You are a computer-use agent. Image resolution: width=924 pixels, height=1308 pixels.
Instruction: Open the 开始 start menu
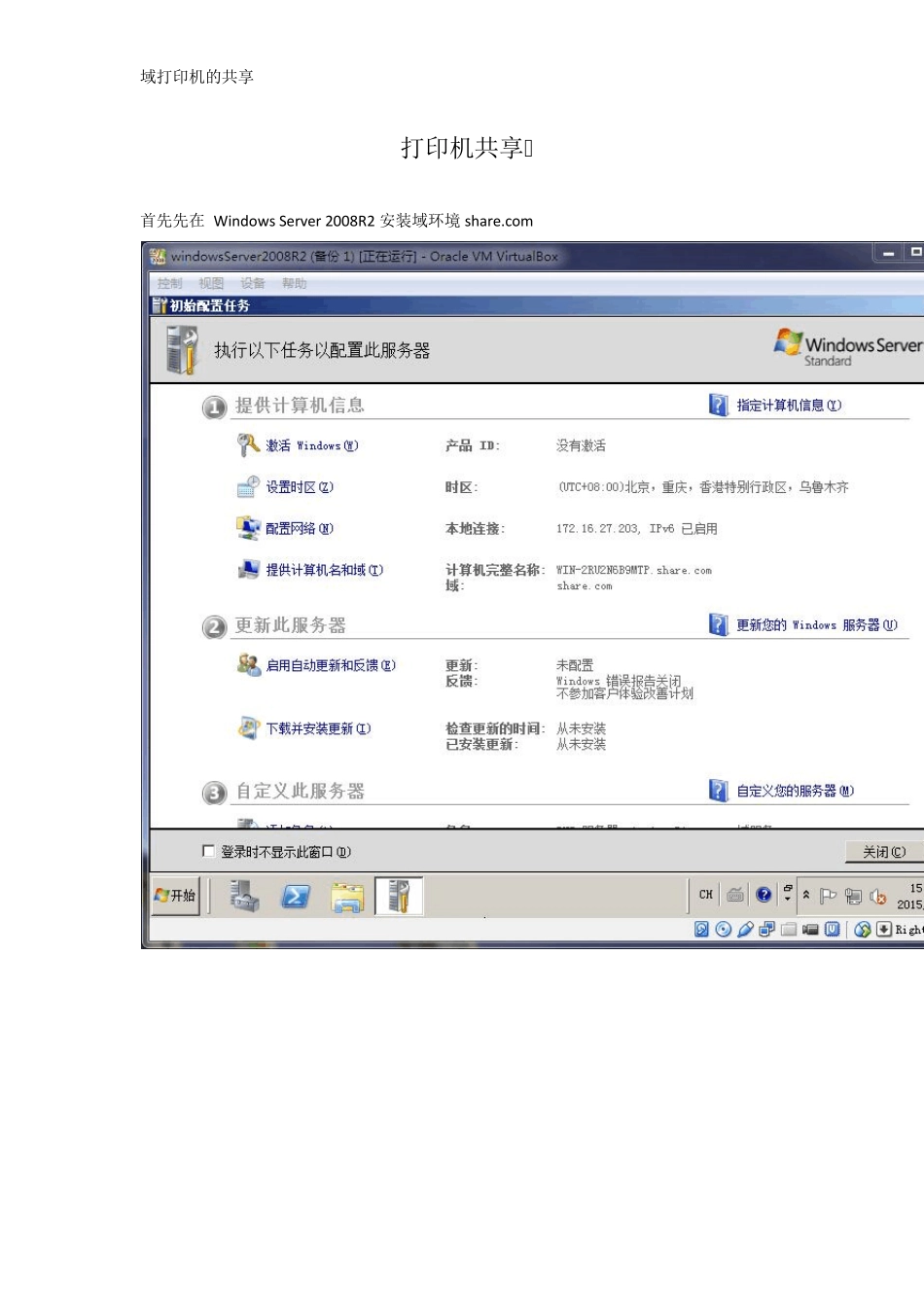[x=176, y=896]
